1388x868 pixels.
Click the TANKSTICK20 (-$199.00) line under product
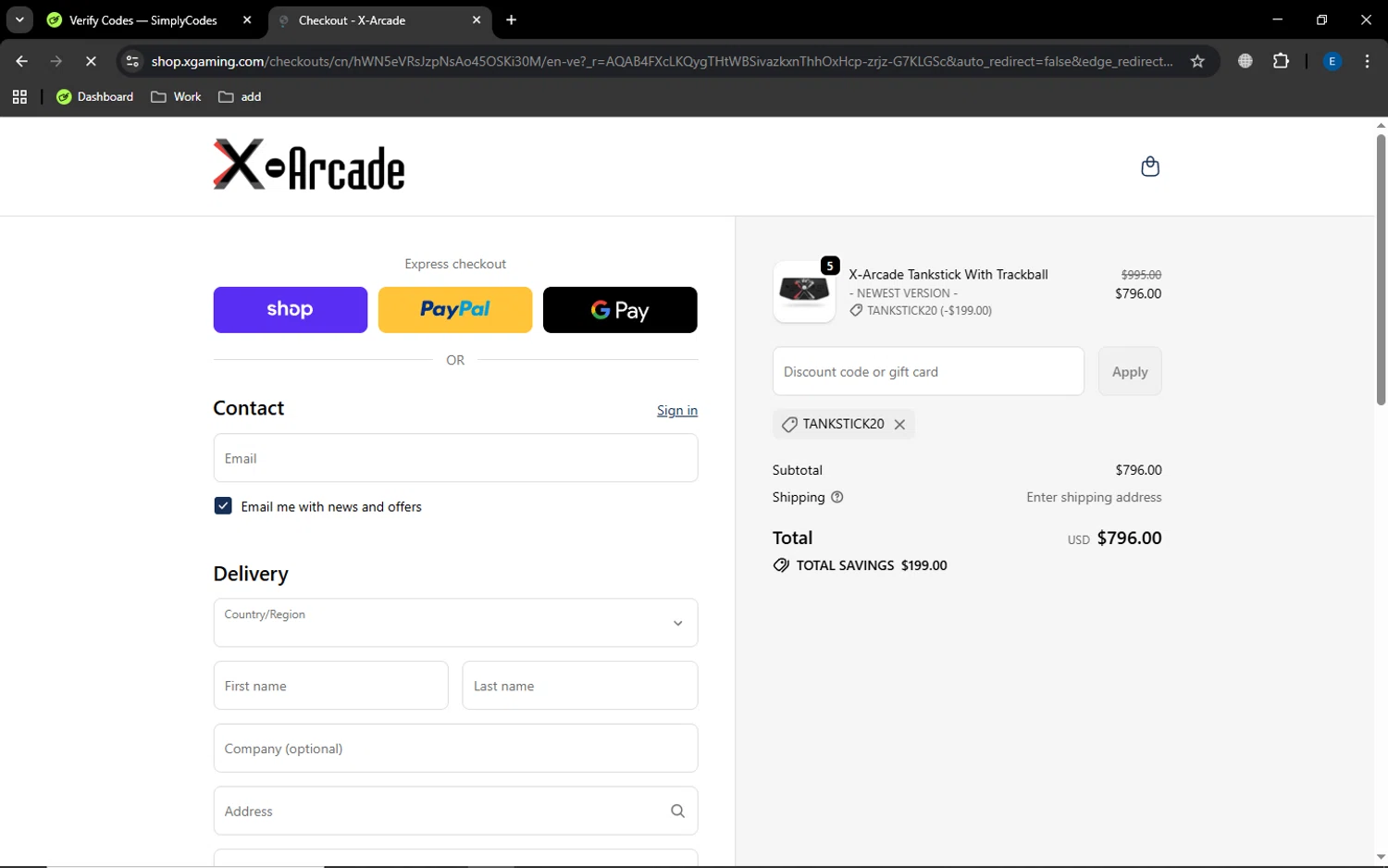tap(921, 311)
